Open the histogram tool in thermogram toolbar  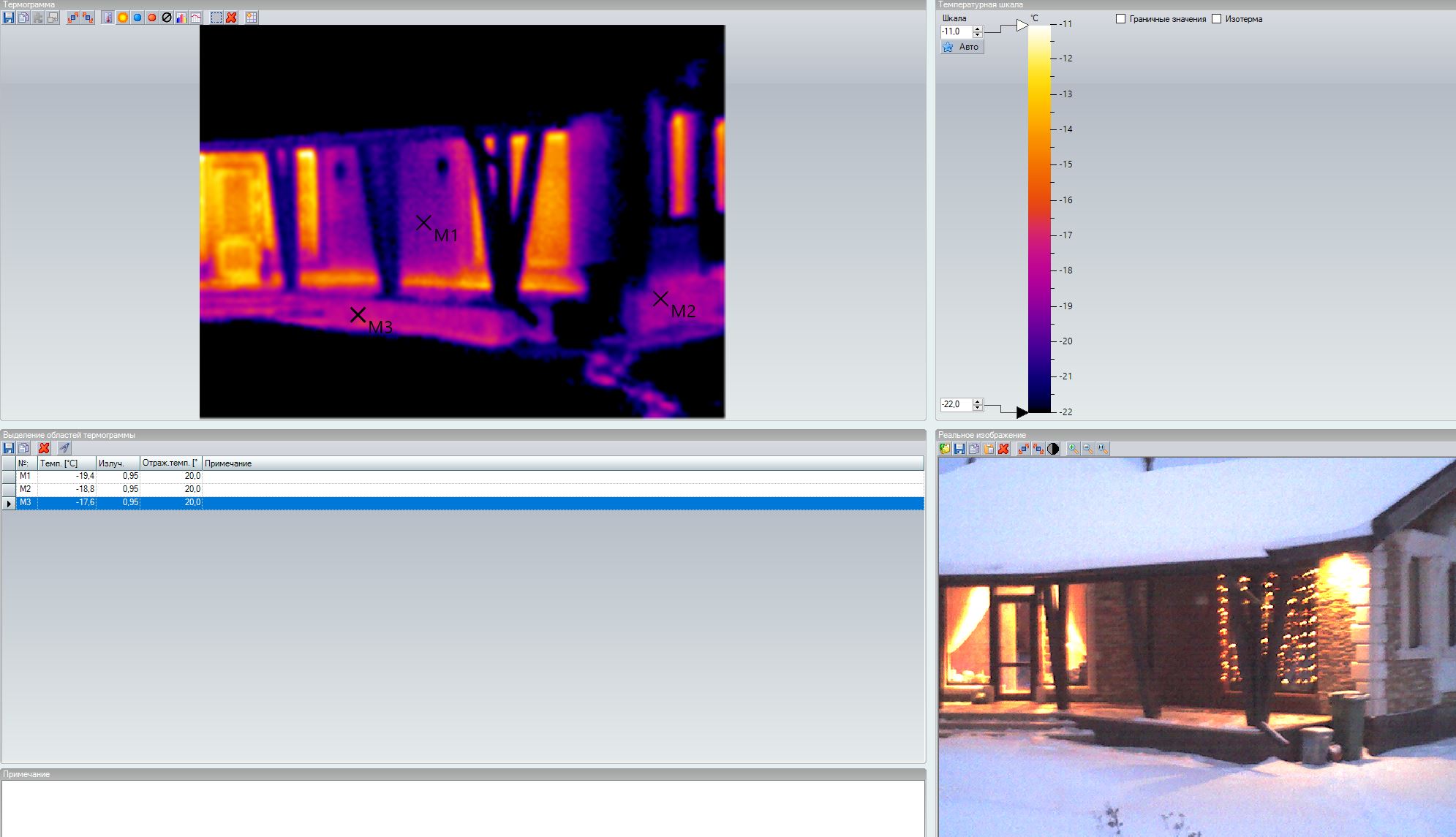pyautogui.click(x=181, y=18)
